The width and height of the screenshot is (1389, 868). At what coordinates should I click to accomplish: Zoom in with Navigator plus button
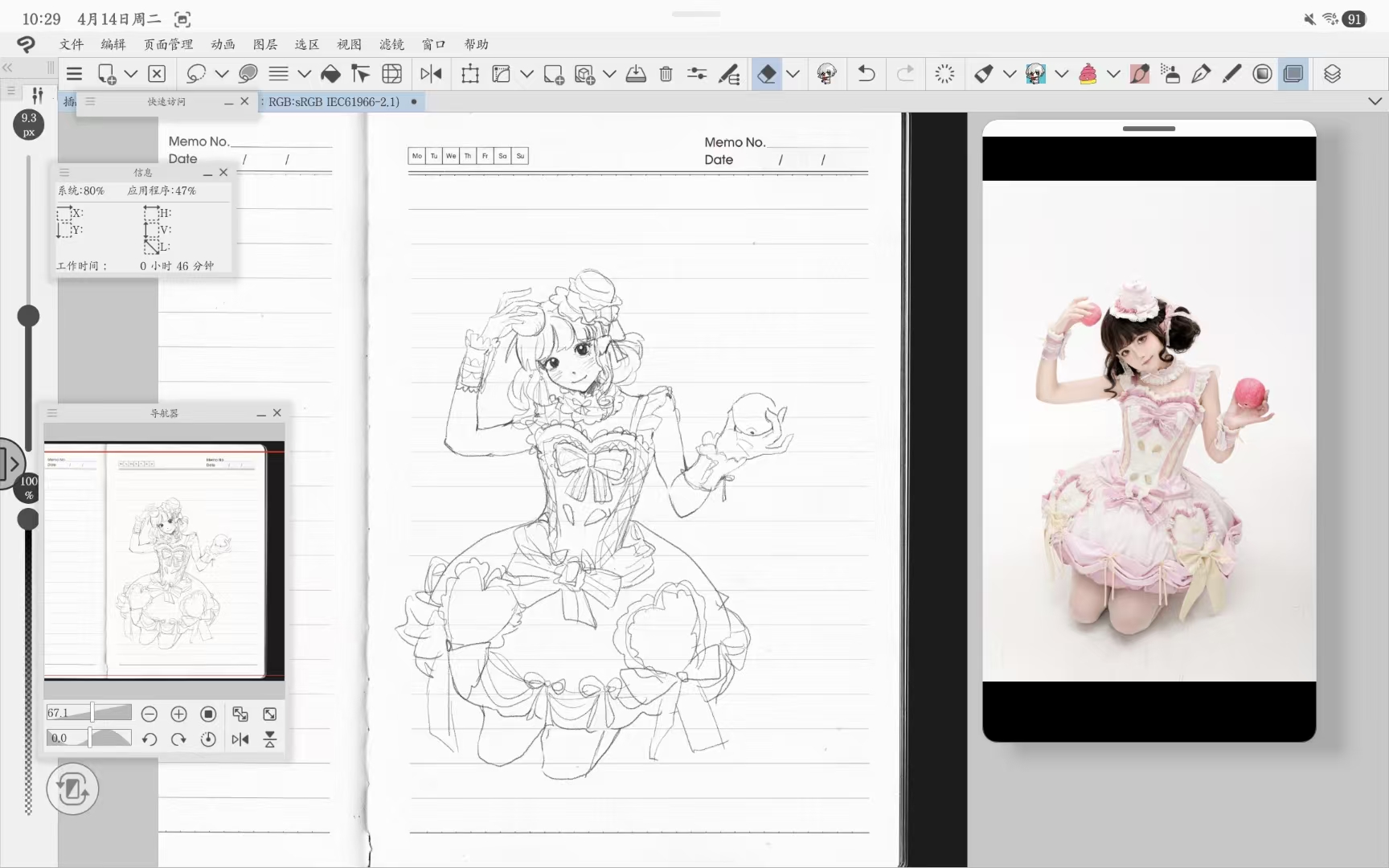[178, 714]
